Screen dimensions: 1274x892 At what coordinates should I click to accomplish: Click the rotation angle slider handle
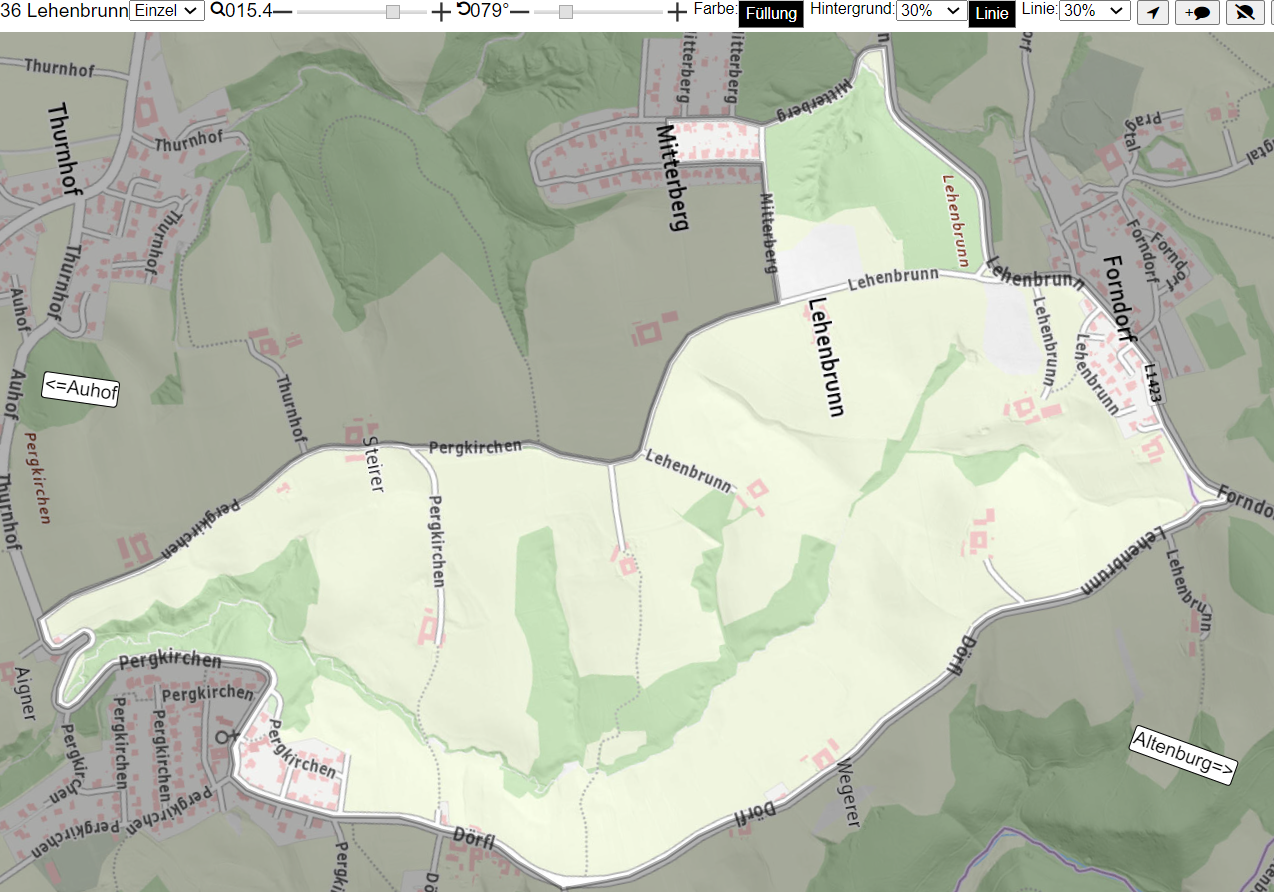[566, 11]
